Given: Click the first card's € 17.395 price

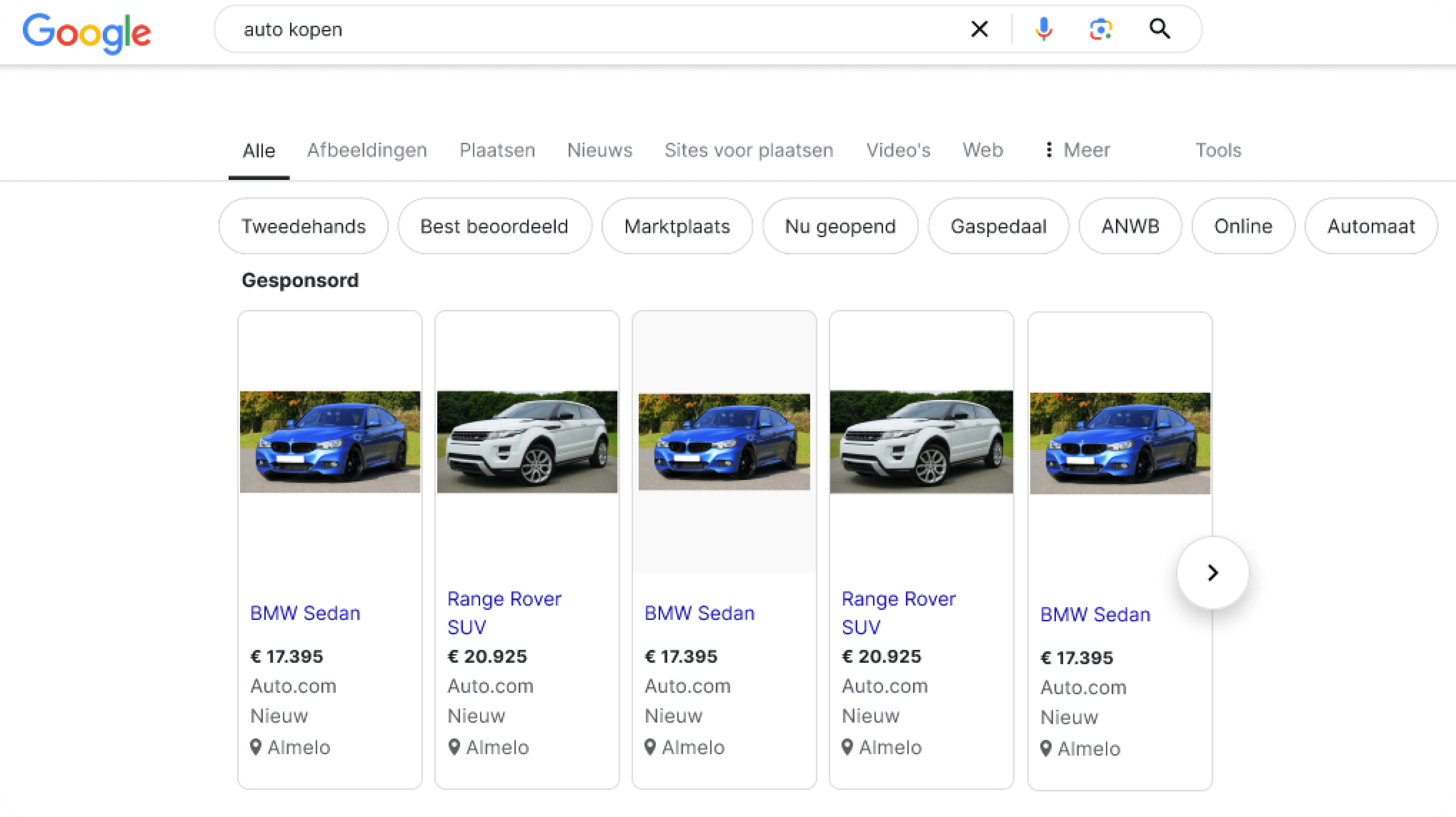Looking at the screenshot, I should click(287, 657).
